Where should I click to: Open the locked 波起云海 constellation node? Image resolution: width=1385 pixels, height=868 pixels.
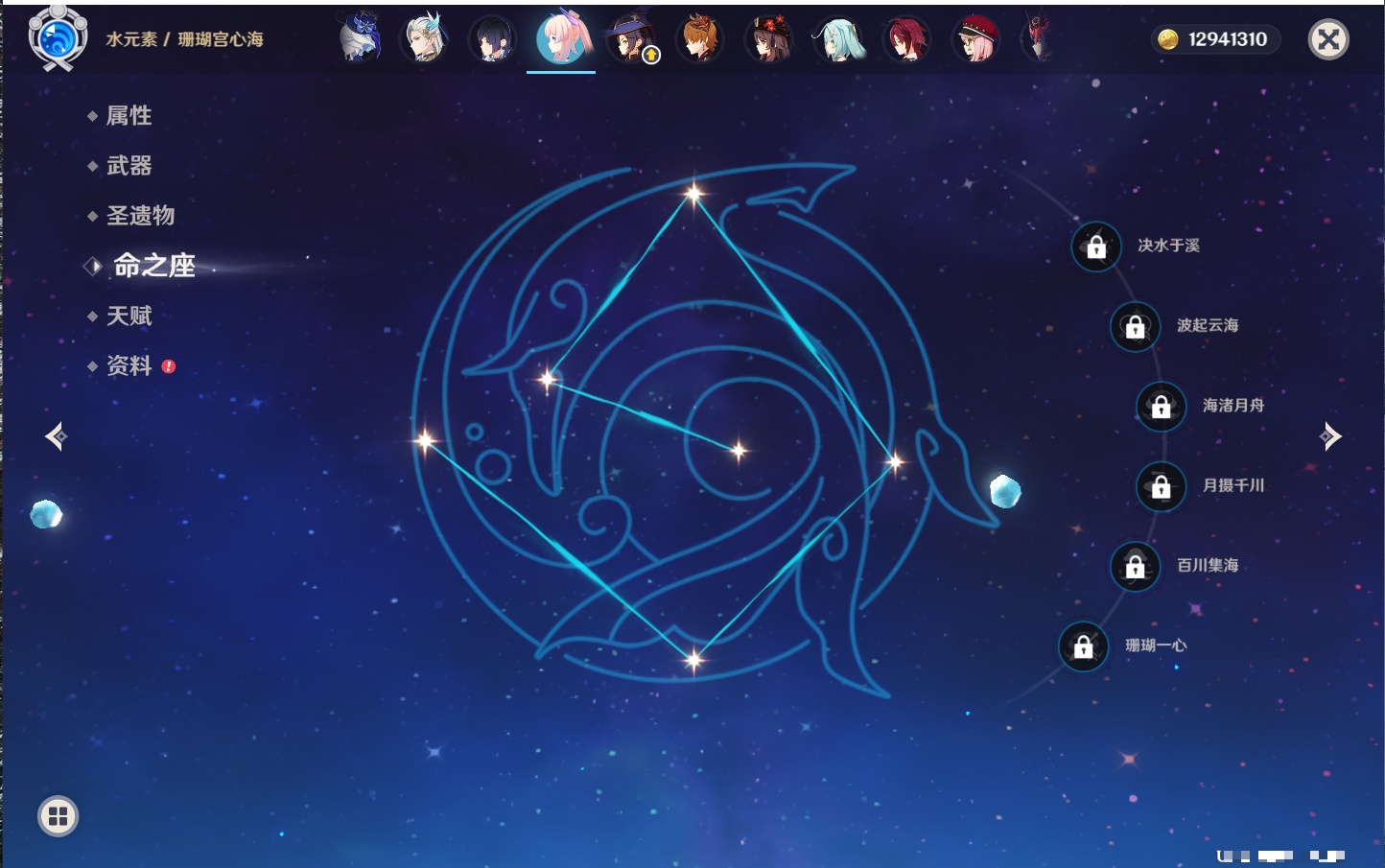click(x=1135, y=326)
